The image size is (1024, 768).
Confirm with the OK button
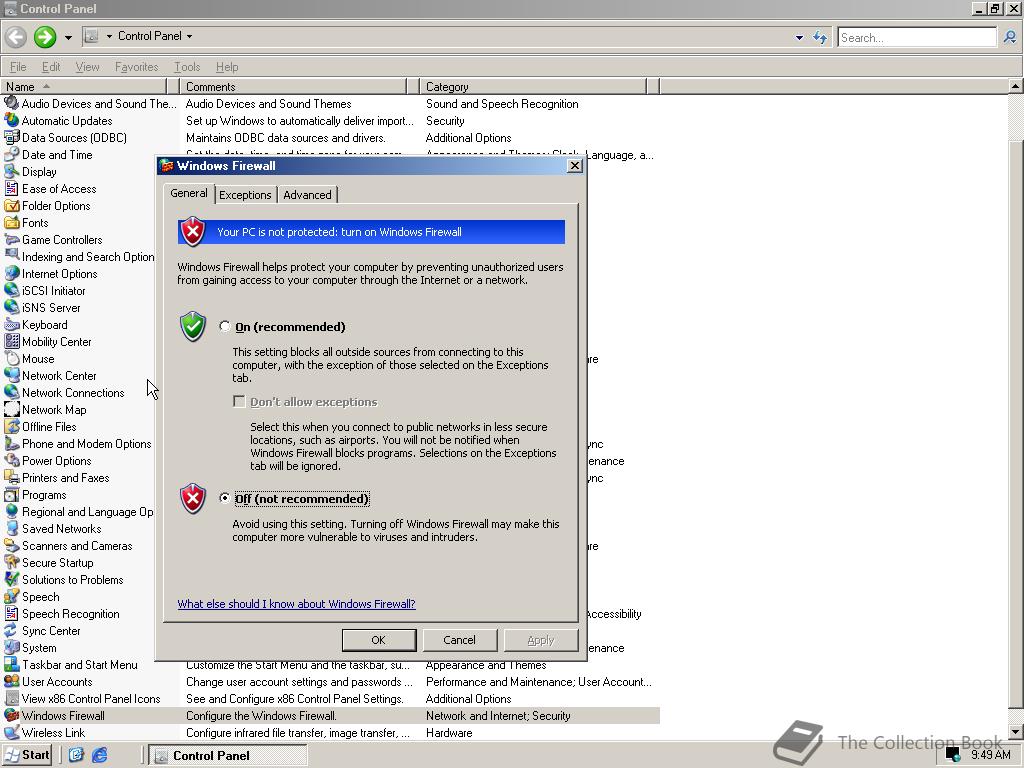tap(379, 640)
